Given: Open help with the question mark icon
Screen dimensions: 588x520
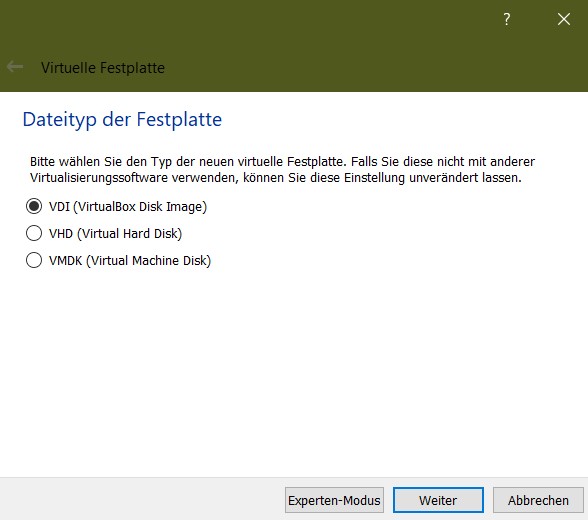Looking at the screenshot, I should click(x=507, y=19).
